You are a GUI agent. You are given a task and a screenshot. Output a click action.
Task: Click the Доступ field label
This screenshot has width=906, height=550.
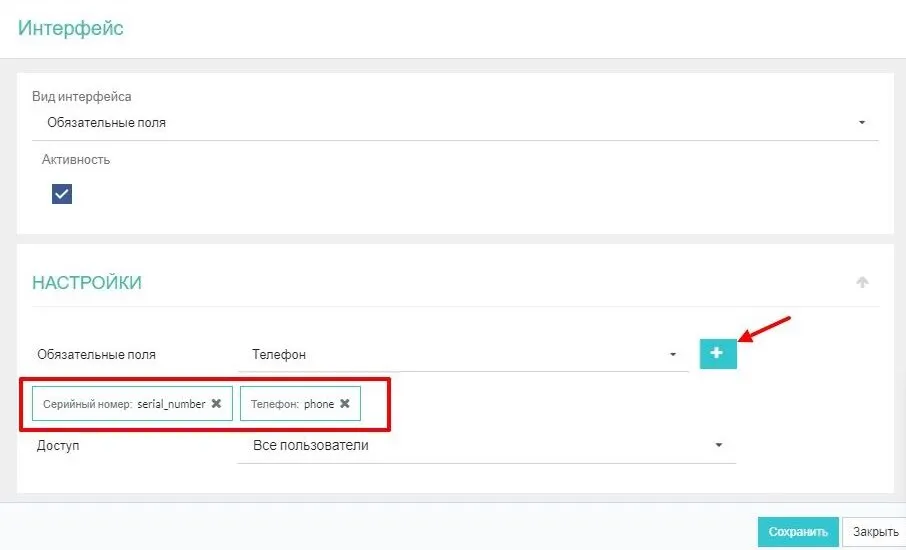(x=58, y=446)
